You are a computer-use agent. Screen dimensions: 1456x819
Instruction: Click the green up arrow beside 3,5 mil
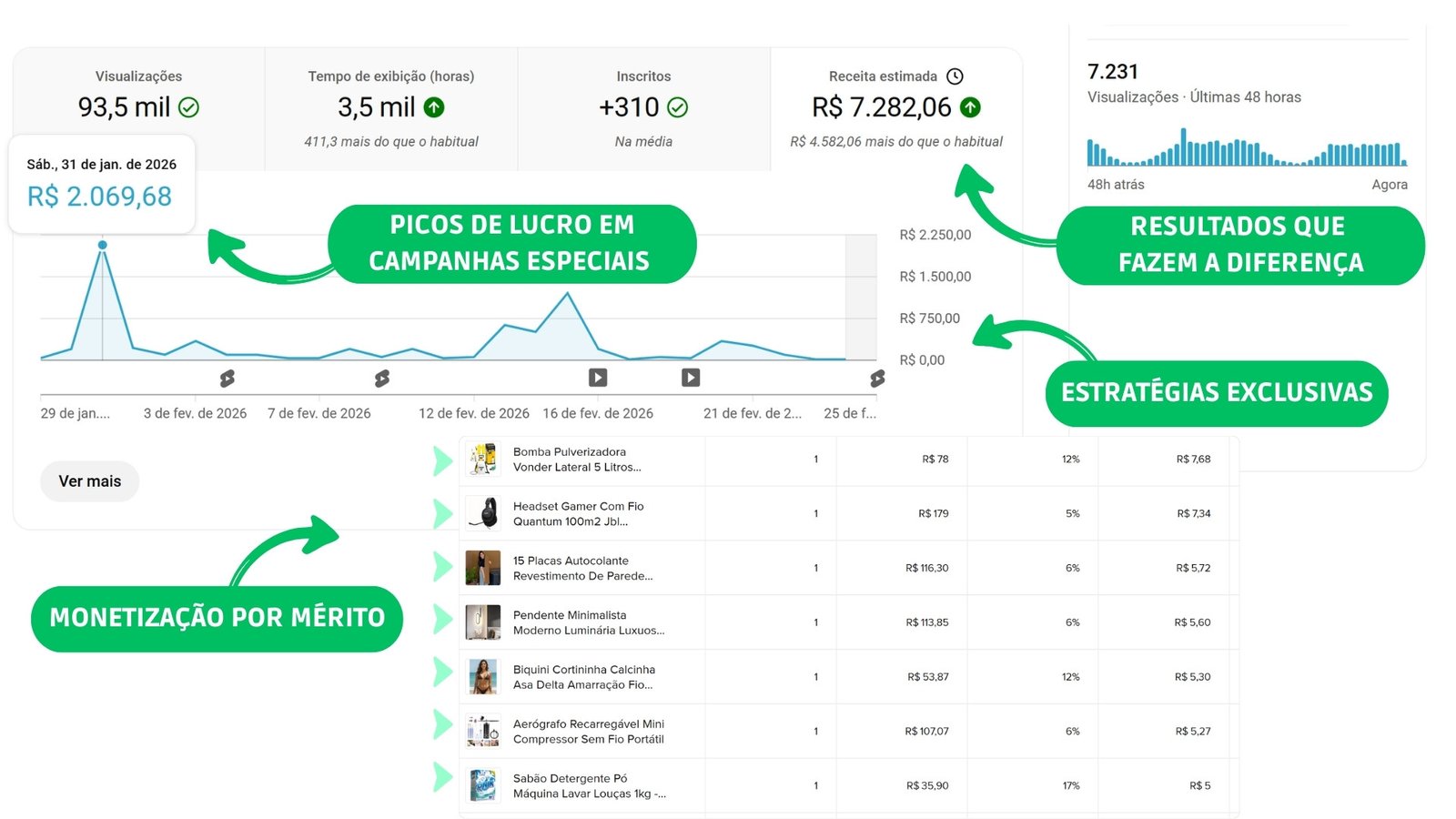tap(434, 107)
